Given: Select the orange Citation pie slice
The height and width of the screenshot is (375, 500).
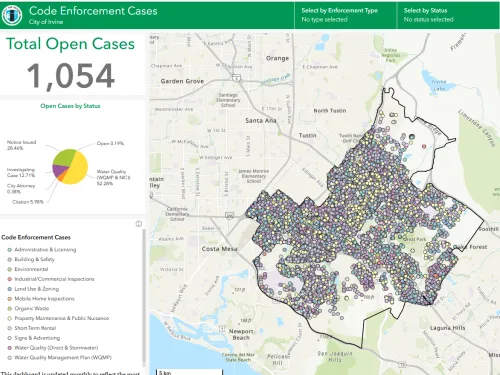Looking at the screenshot, I should click(61, 177).
